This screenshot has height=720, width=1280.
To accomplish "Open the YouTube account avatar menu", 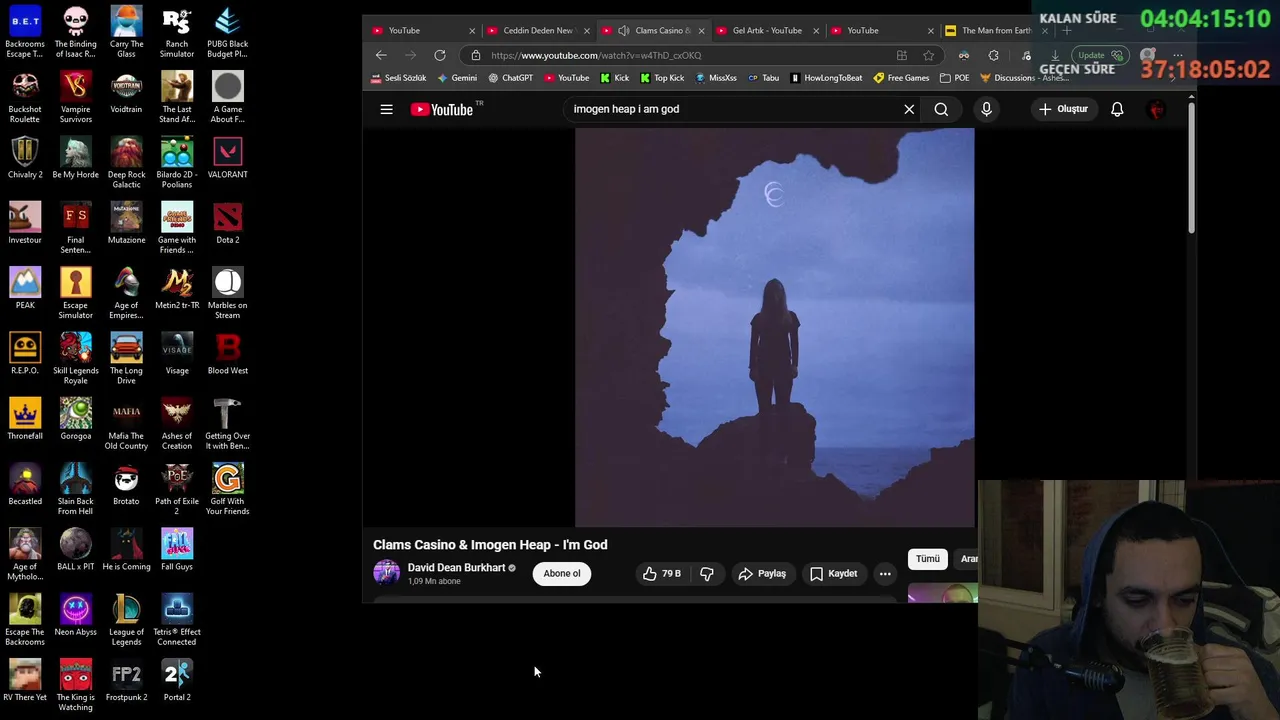I will 1157,109.
